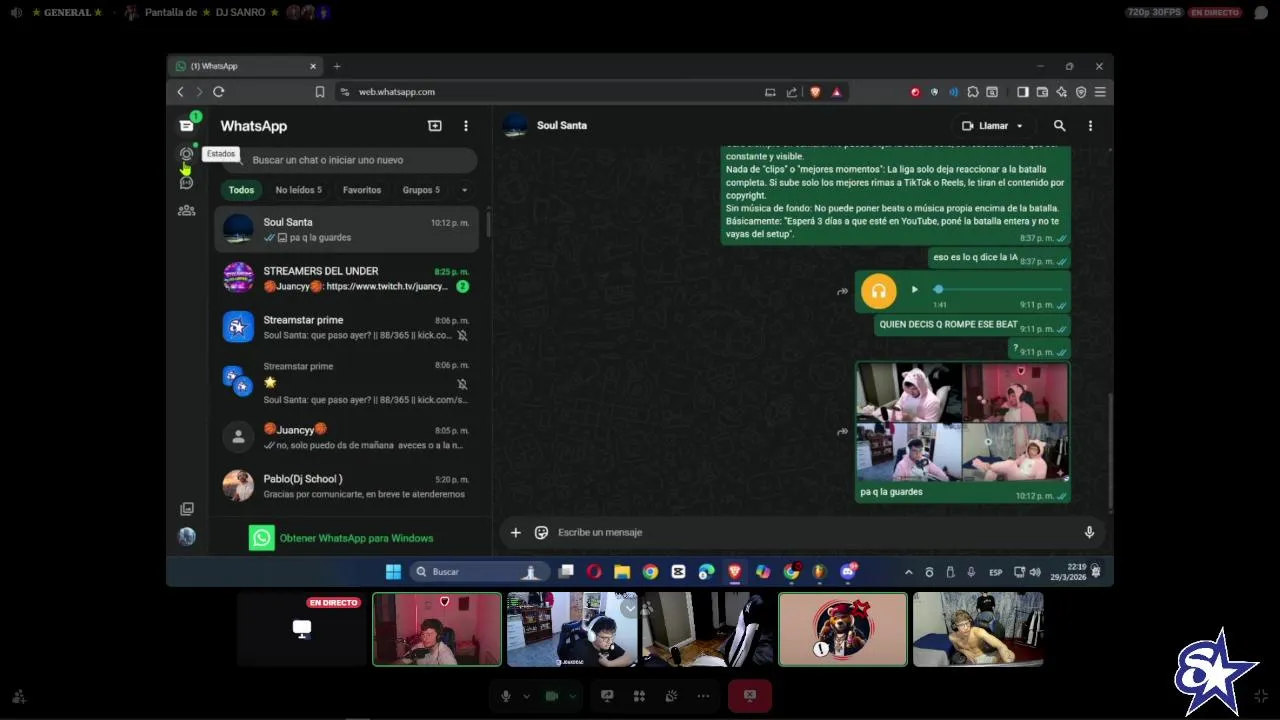Open the profile avatar in sidebar
The image size is (1280, 720).
coord(186,537)
